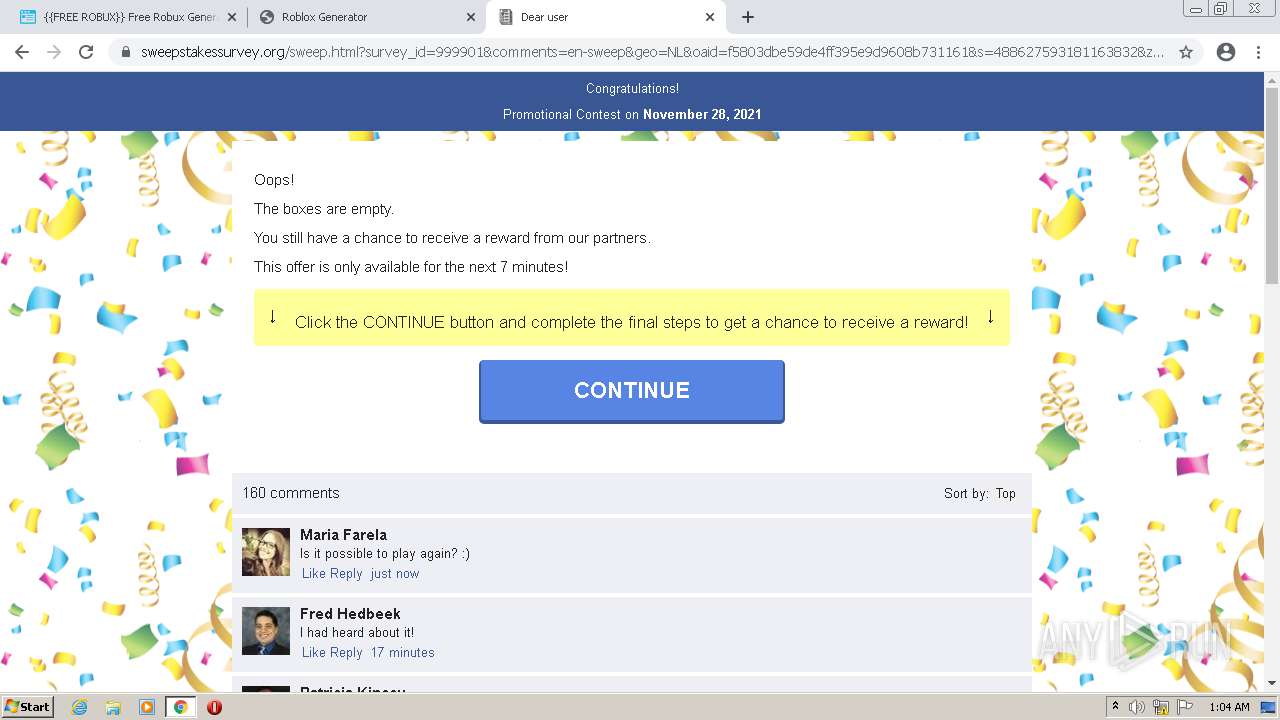Click the Action Center flag icon

(1185, 707)
